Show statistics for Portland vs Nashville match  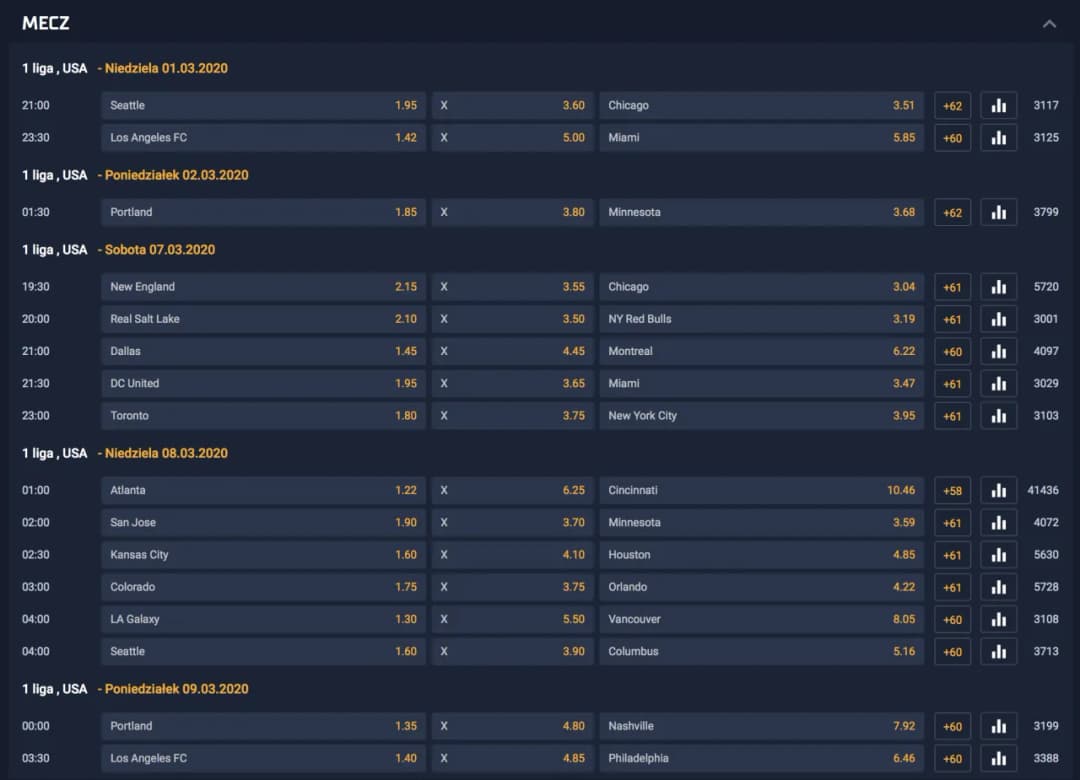tap(998, 727)
